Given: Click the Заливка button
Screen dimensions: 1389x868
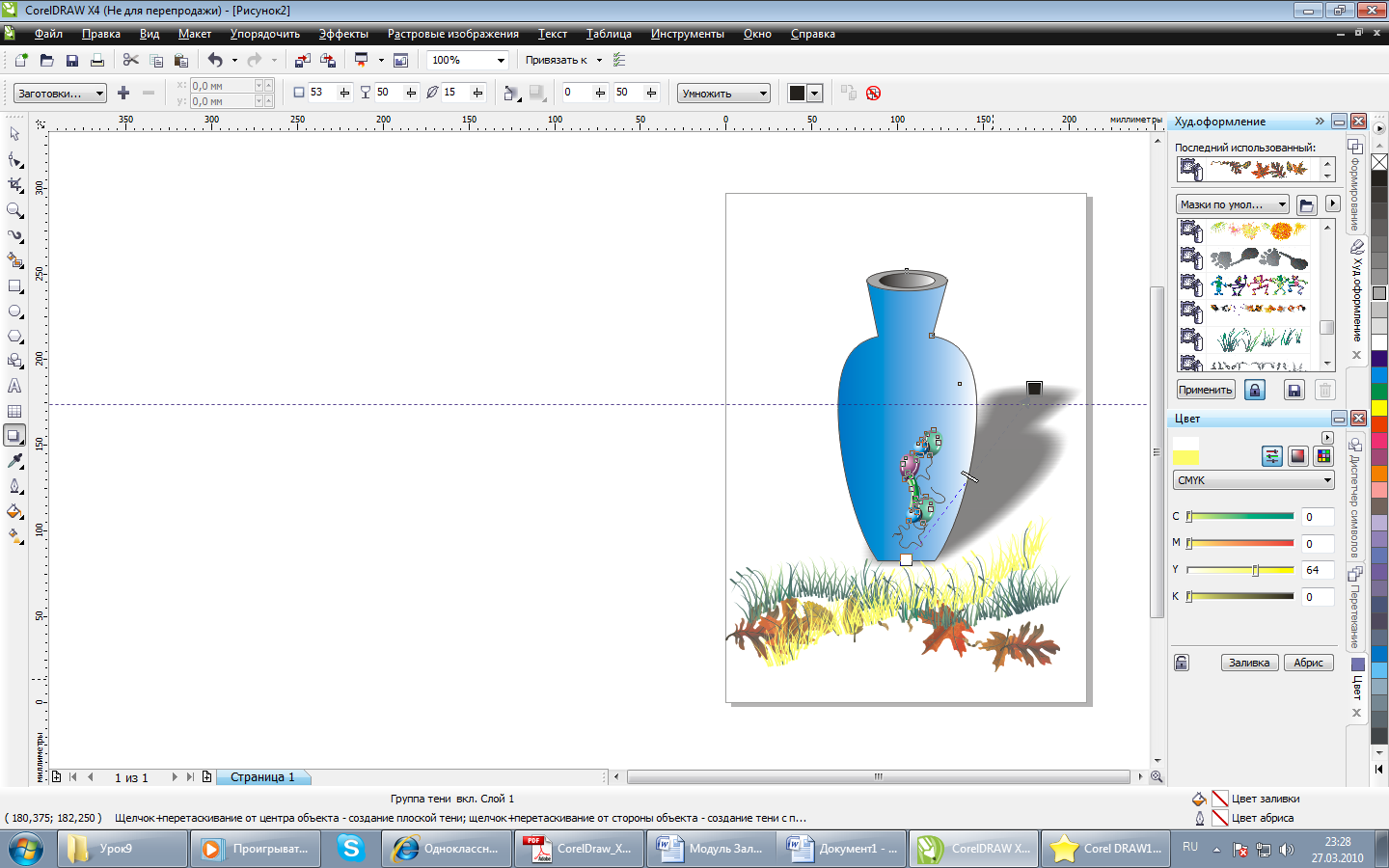Looking at the screenshot, I should coord(1249,663).
